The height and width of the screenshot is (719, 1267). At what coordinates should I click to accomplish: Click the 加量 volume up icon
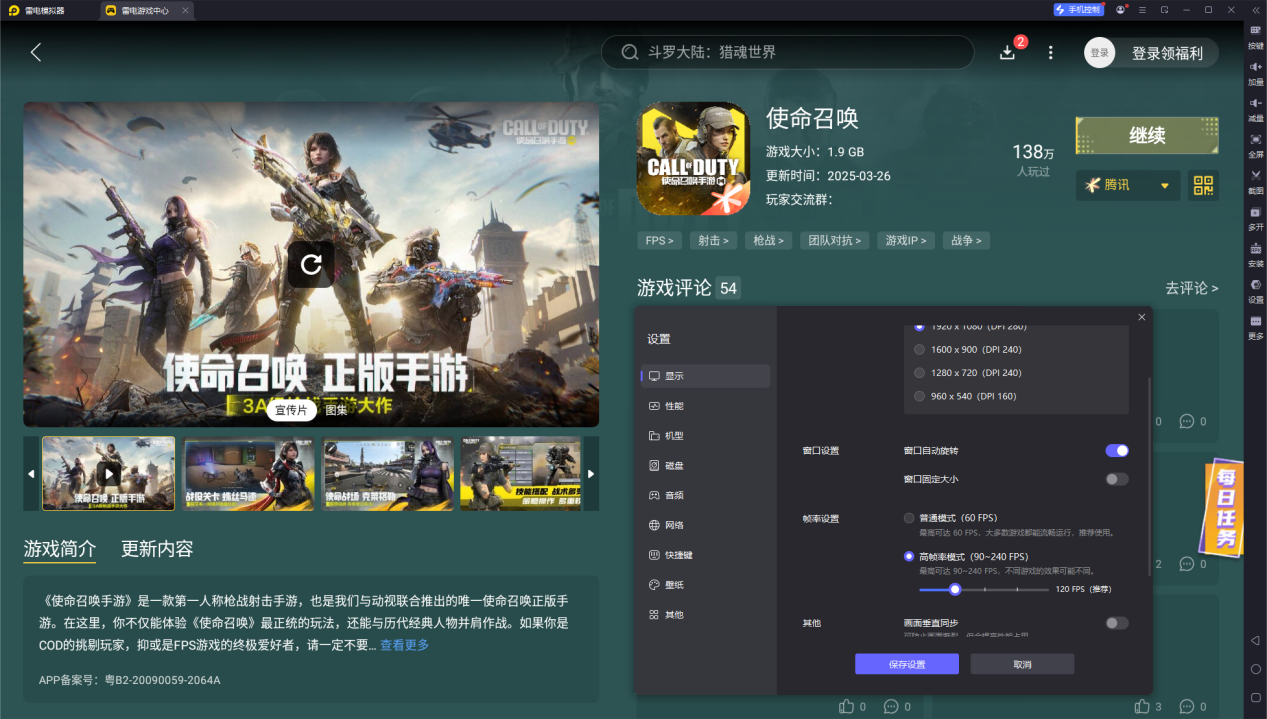(1256, 71)
